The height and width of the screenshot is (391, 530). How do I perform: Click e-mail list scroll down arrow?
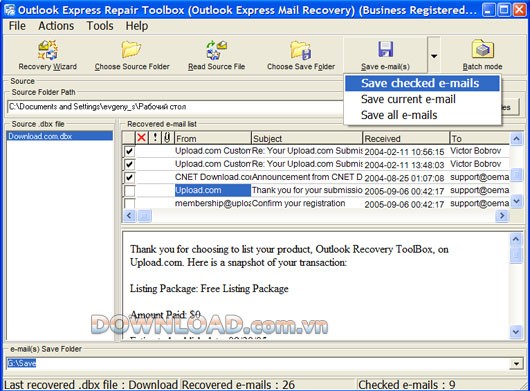pyautogui.click(x=516, y=201)
